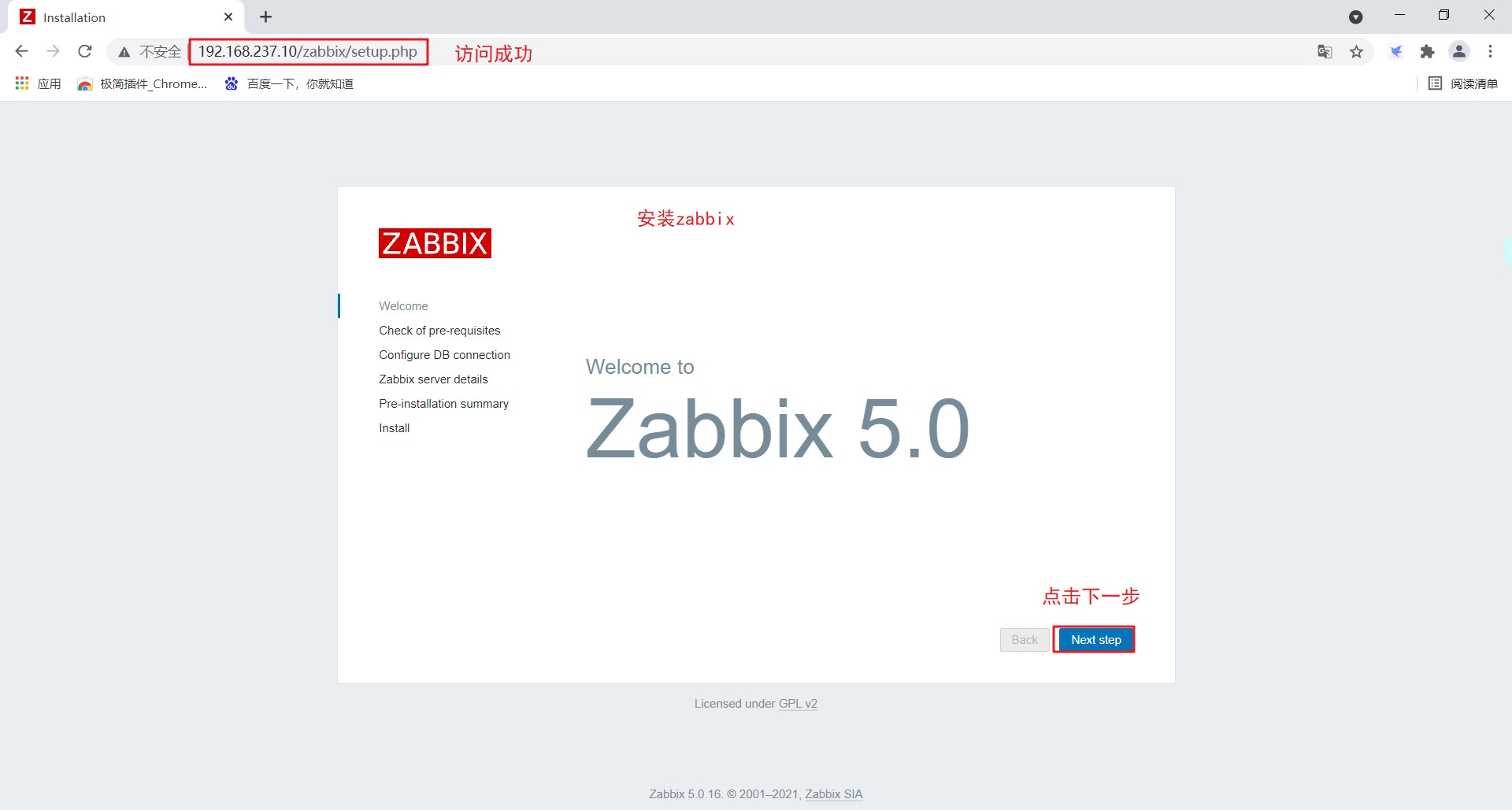Image resolution: width=1512 pixels, height=810 pixels.
Task: Restore down the Chrome window
Action: (x=1443, y=16)
